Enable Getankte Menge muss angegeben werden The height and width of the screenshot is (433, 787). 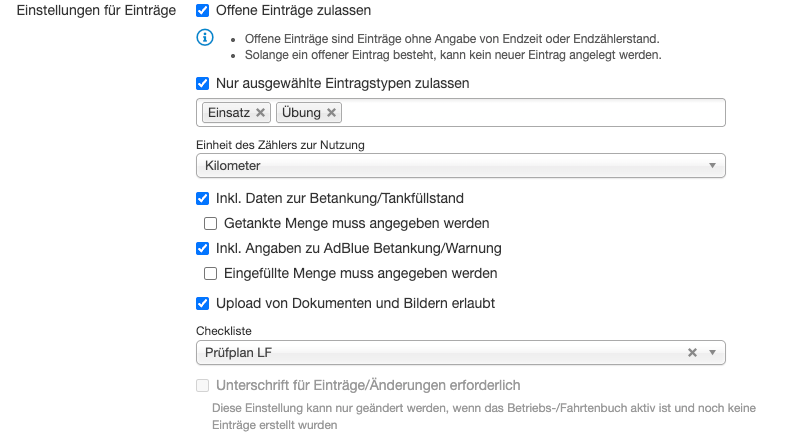click(211, 223)
